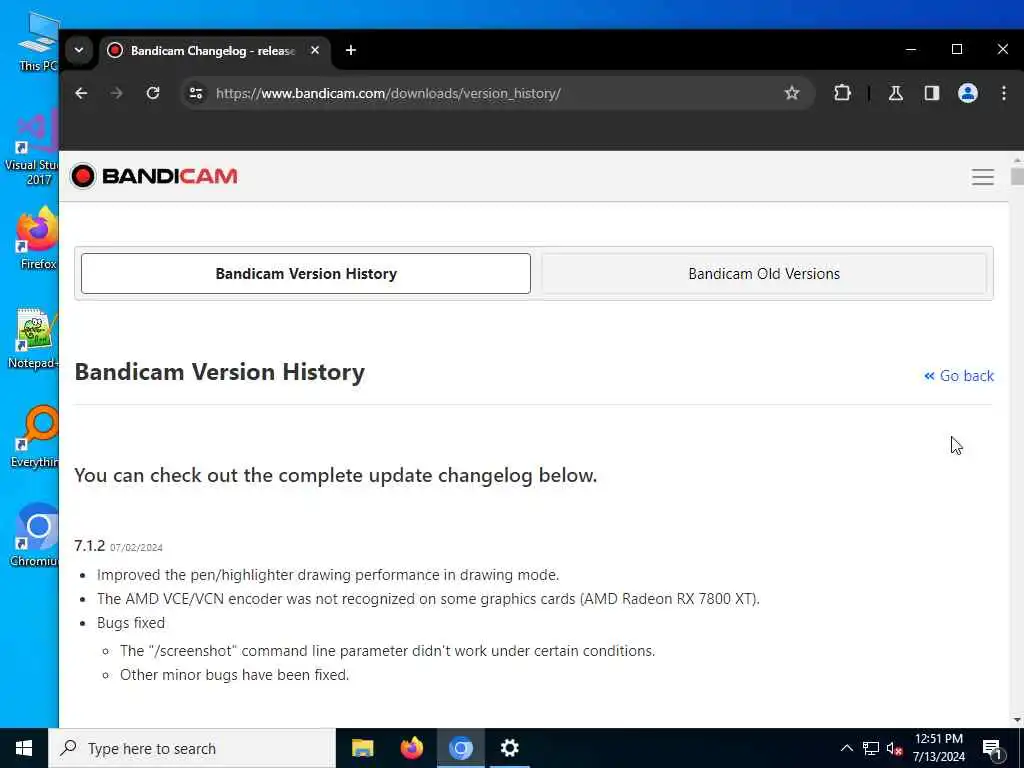Click the muted volume tray icon
Screen dimensions: 1024x768
pyautogui.click(x=894, y=748)
